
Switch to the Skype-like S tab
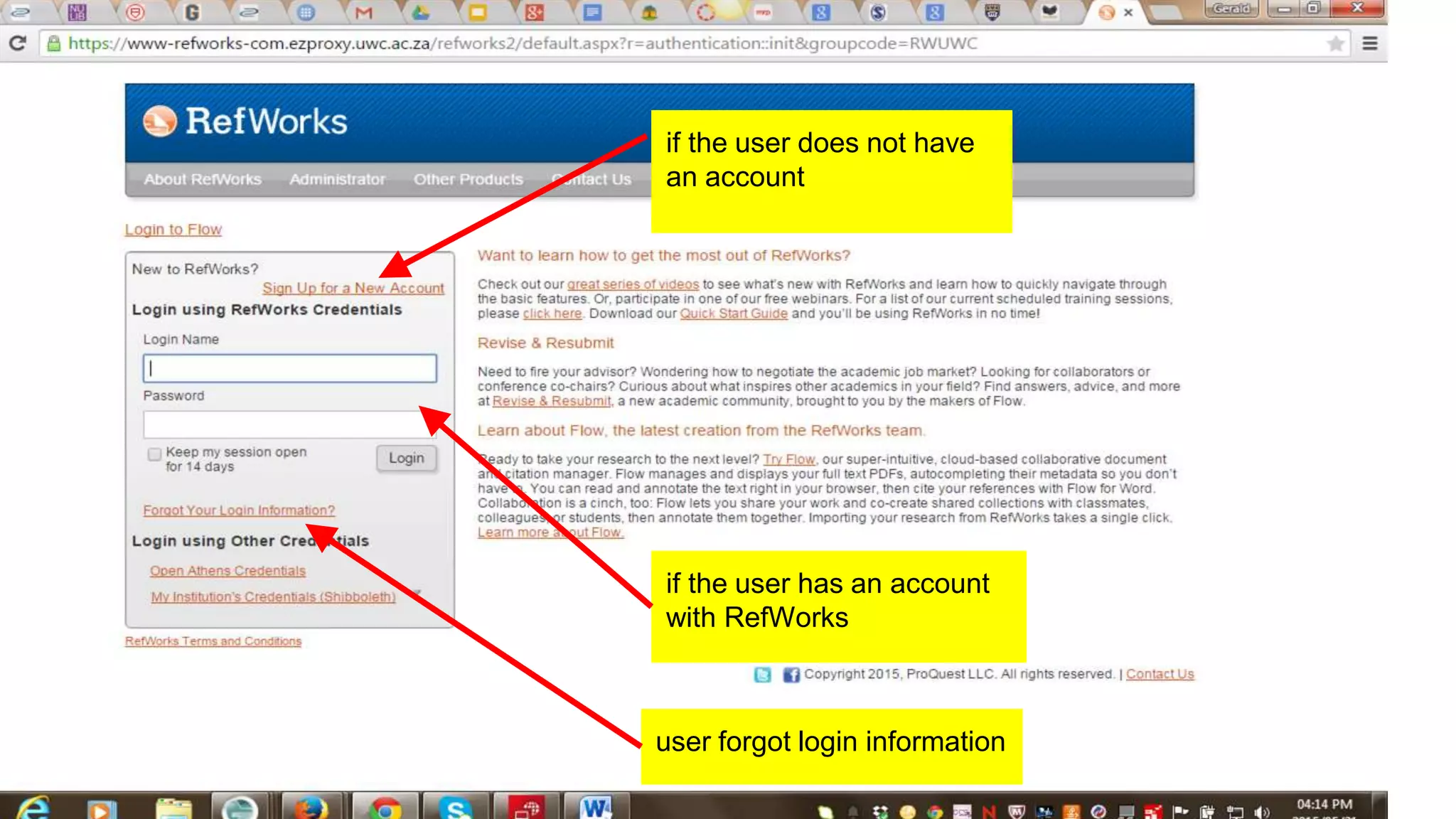(878, 12)
